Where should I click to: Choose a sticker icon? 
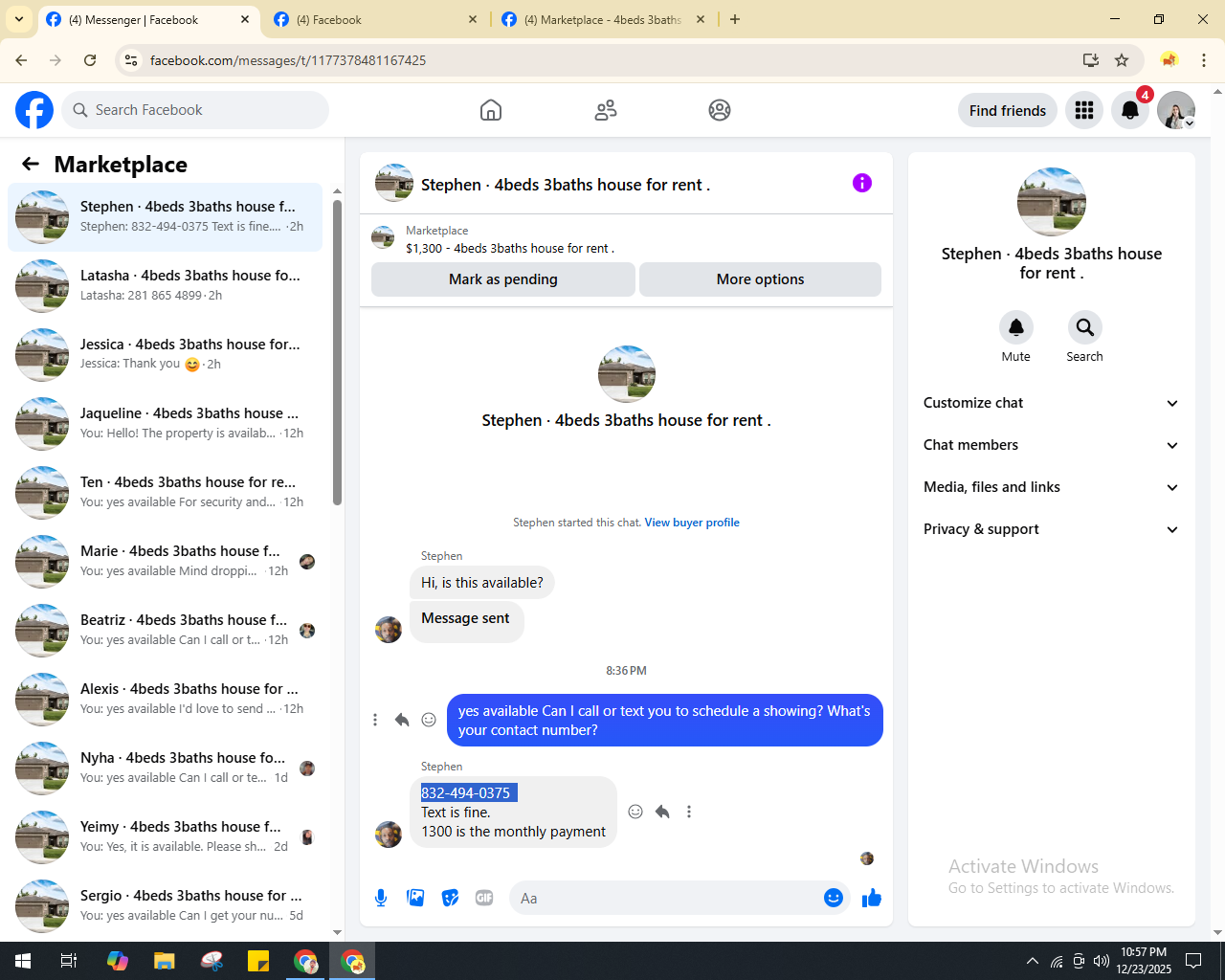[450, 898]
